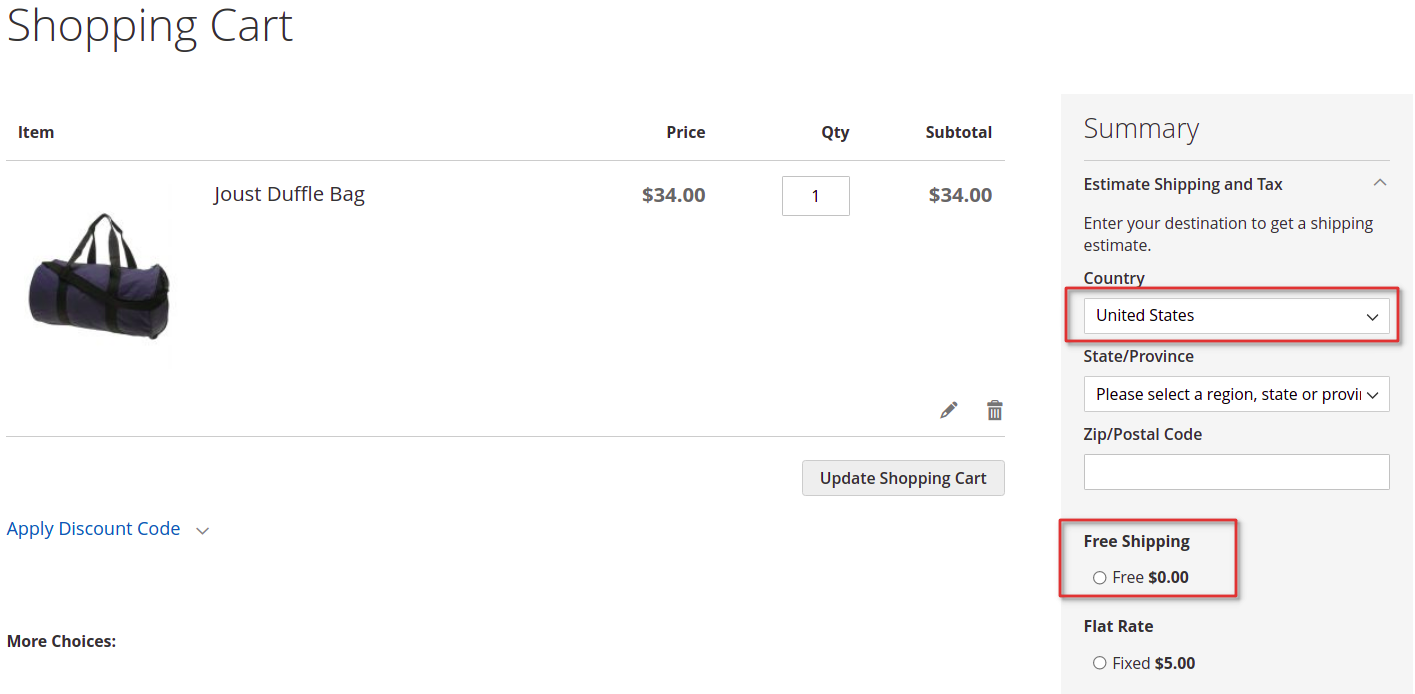This screenshot has height=694, width=1415.
Task: Click inside the Zip/Postal Code field
Action: click(x=1237, y=472)
